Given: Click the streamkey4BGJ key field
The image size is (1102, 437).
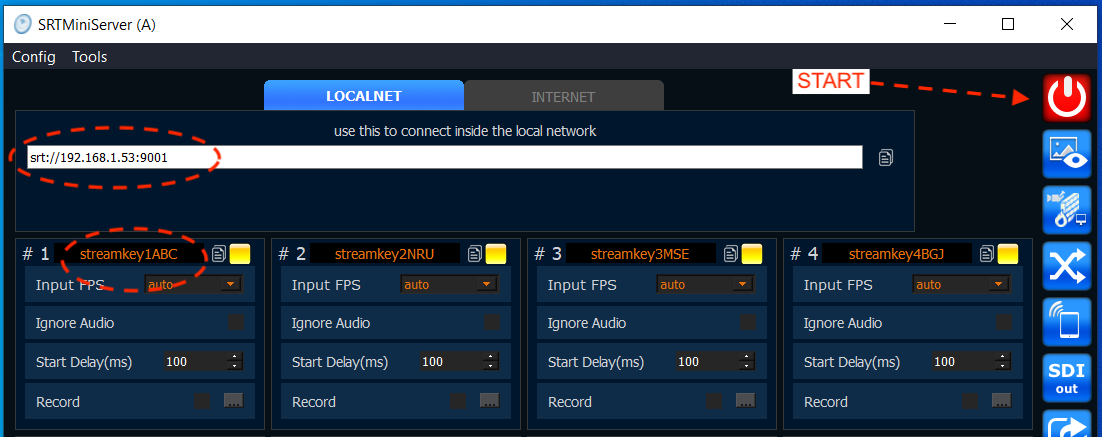Looking at the screenshot, I should click(x=897, y=254).
